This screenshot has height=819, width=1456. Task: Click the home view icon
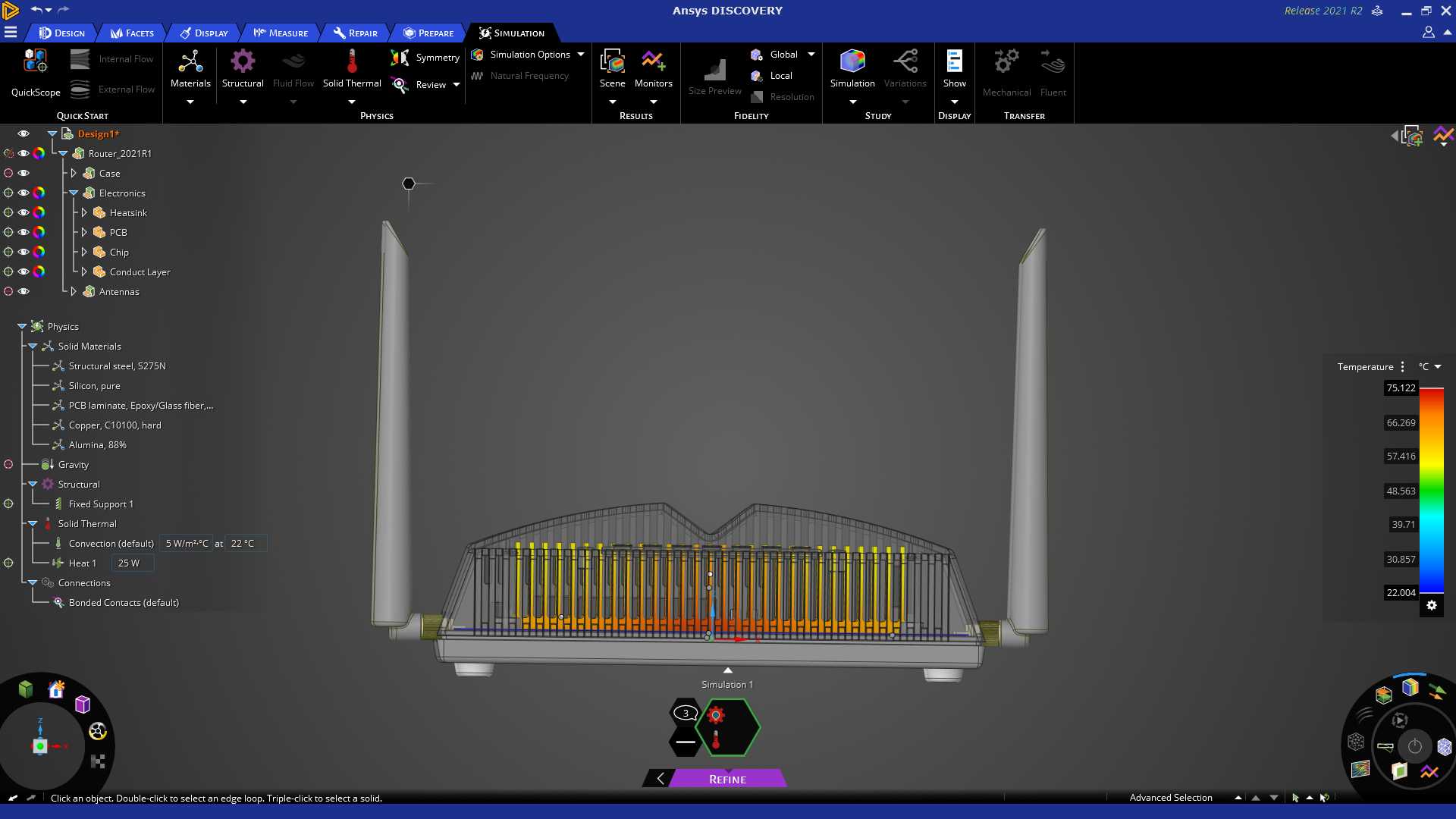coord(56,689)
